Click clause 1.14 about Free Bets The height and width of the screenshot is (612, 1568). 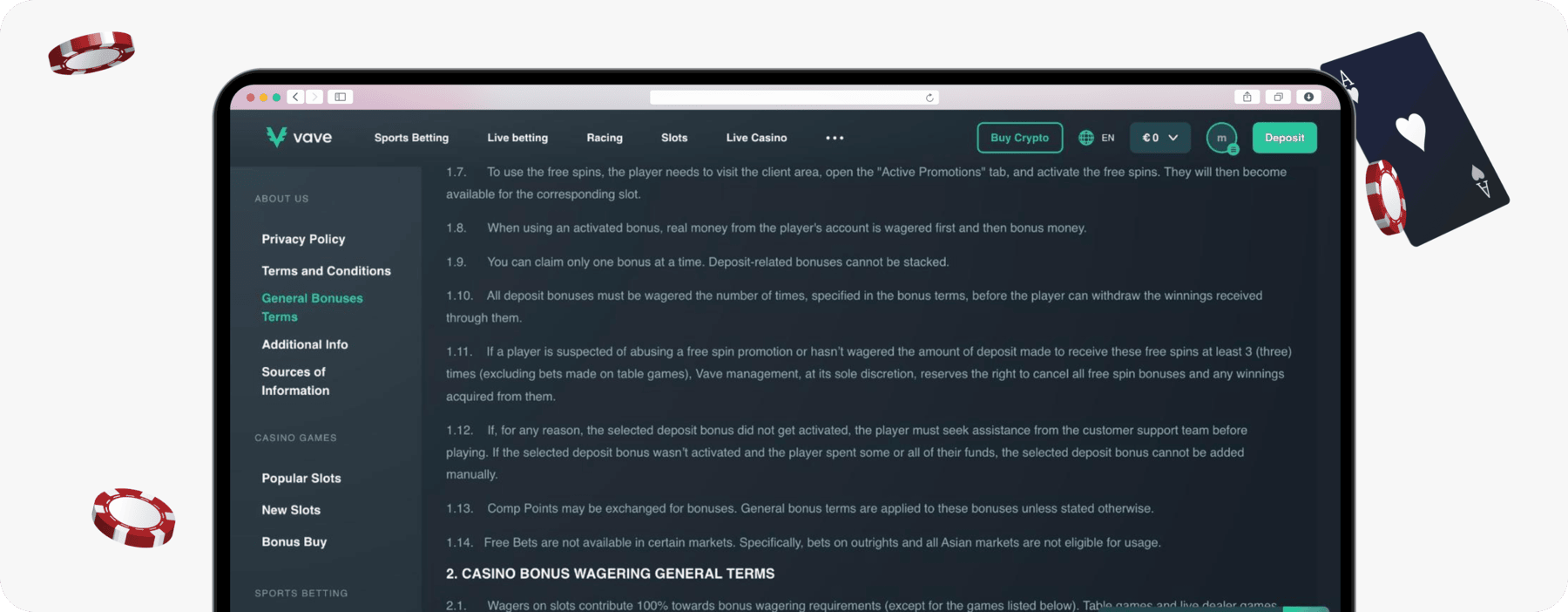pyautogui.click(x=803, y=542)
